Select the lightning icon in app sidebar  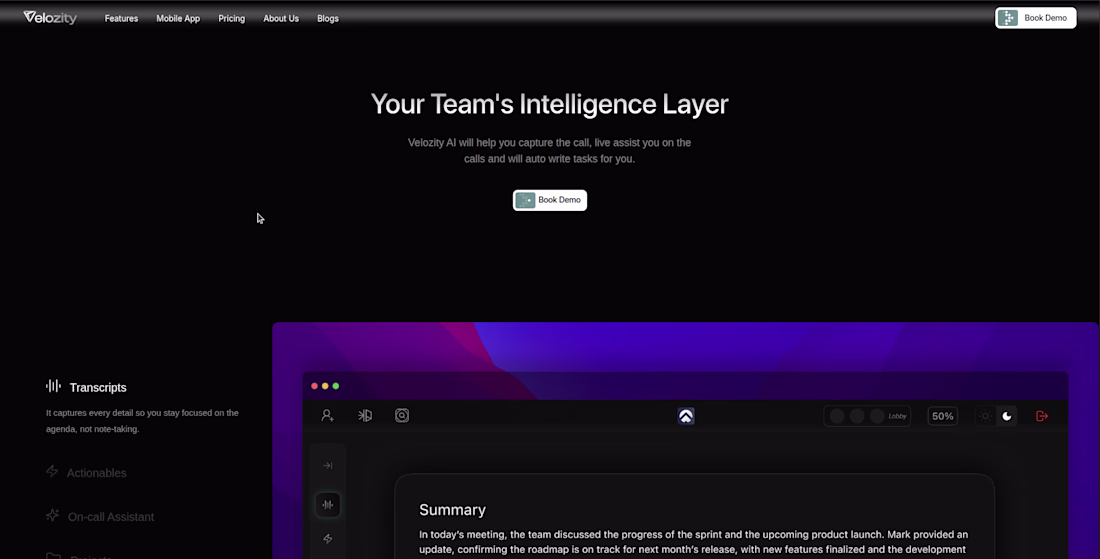pyautogui.click(x=328, y=539)
